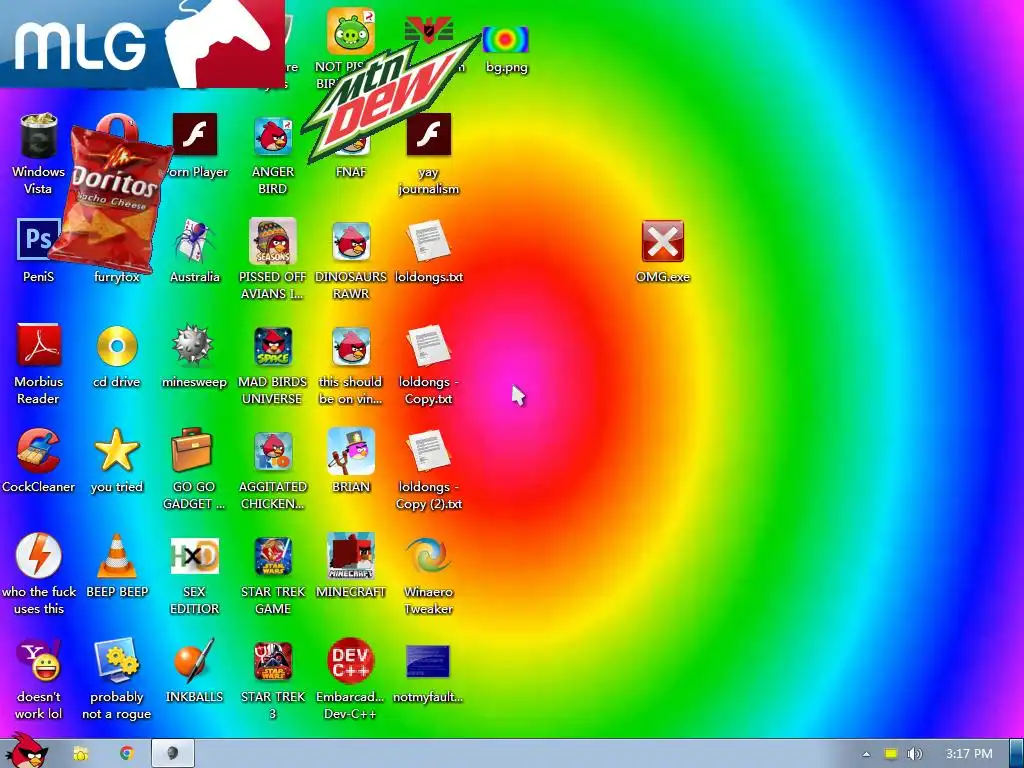The image size is (1024, 768).
Task: Select the STAR TREK GAME icon
Action: point(272,556)
